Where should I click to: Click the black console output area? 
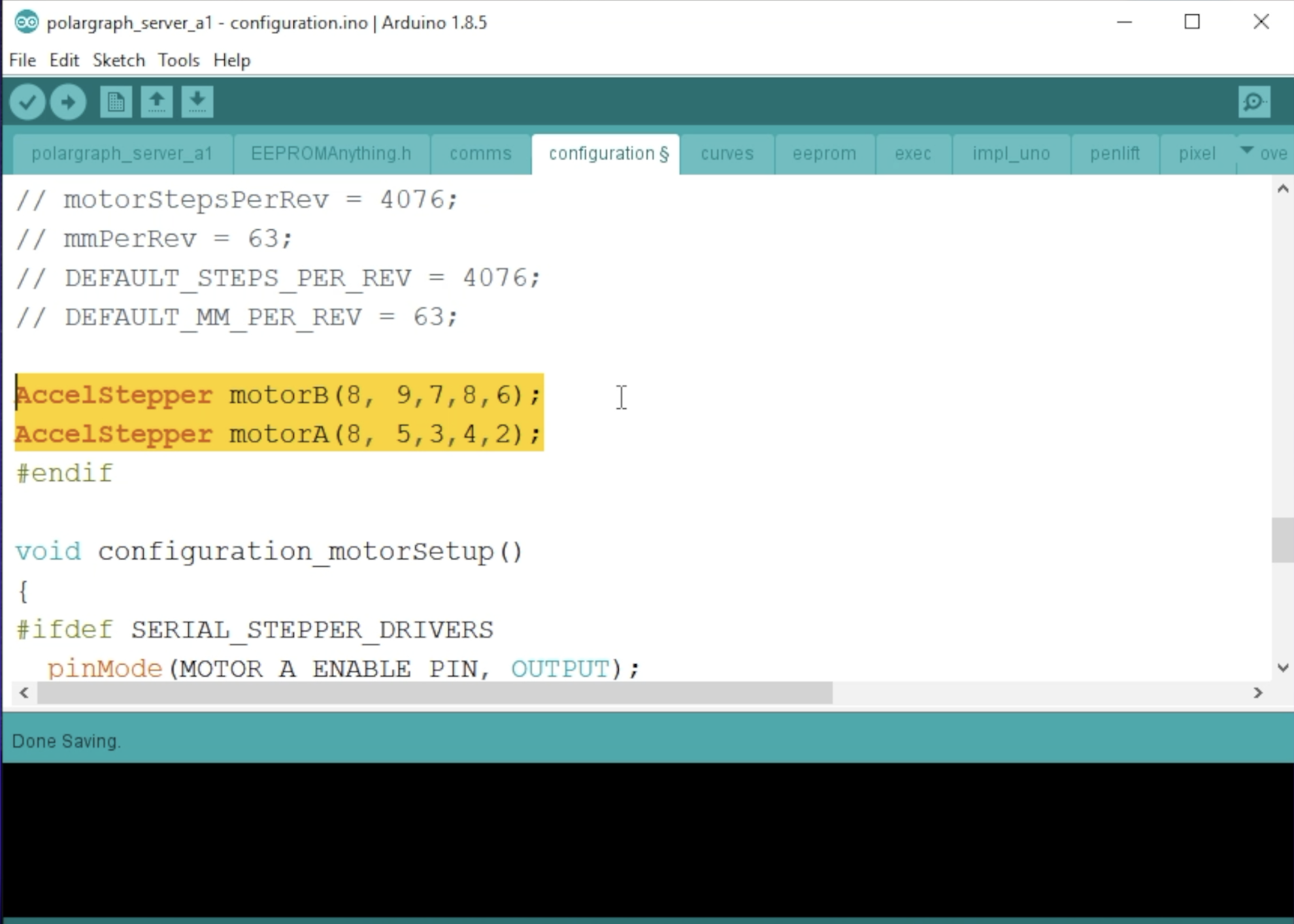pos(647,840)
